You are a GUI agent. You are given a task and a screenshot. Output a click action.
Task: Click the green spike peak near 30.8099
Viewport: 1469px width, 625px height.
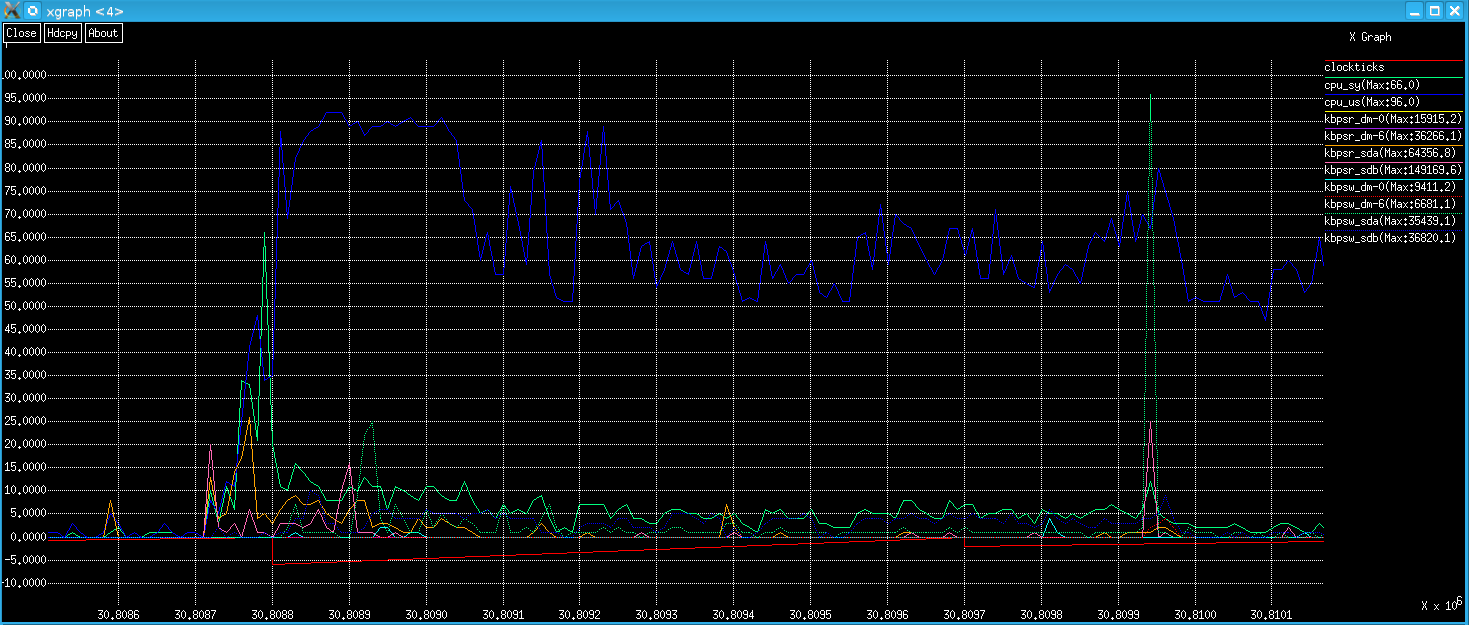pyautogui.click(x=1151, y=96)
